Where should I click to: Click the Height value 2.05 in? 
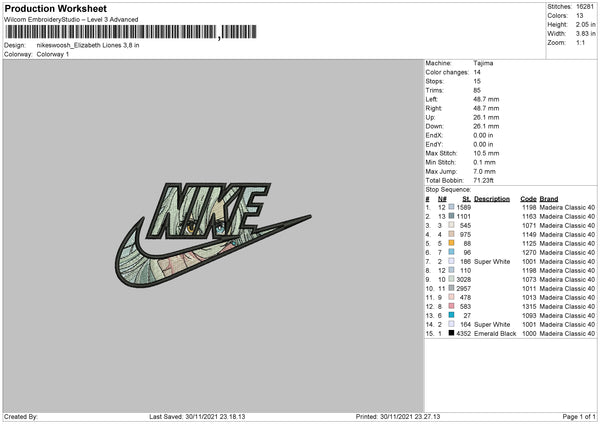point(586,24)
